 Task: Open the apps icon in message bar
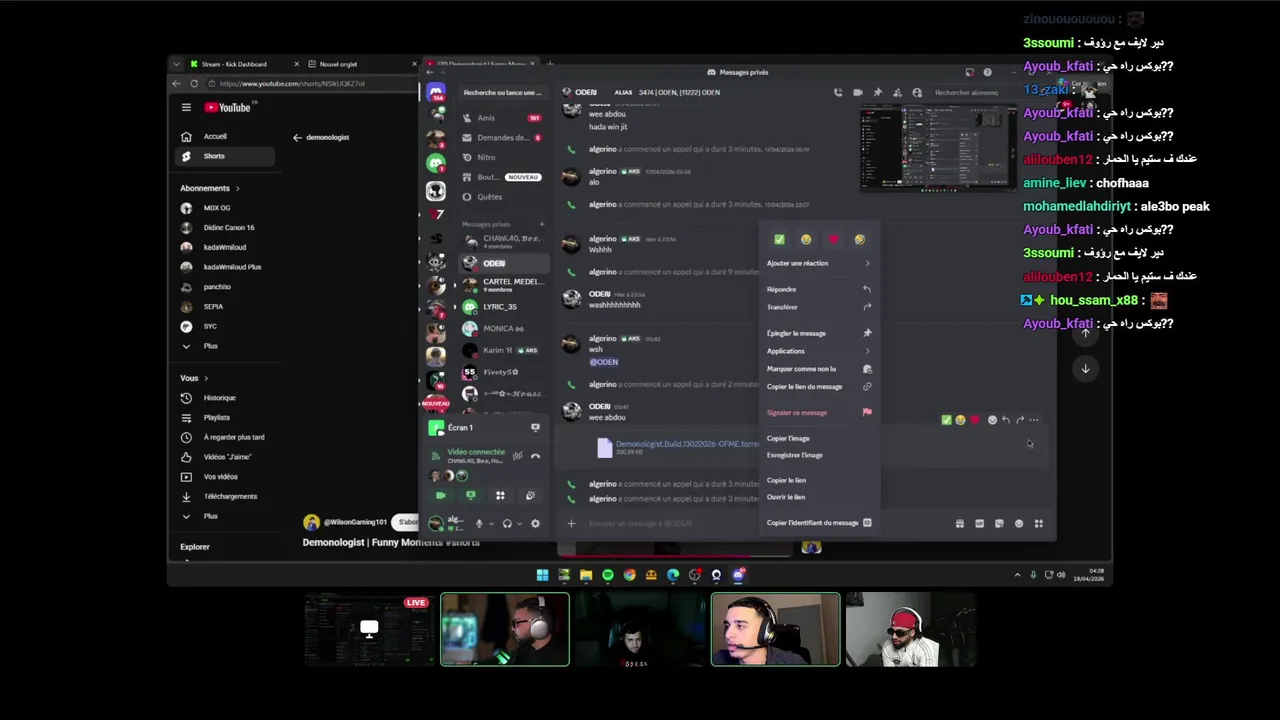click(x=1038, y=523)
